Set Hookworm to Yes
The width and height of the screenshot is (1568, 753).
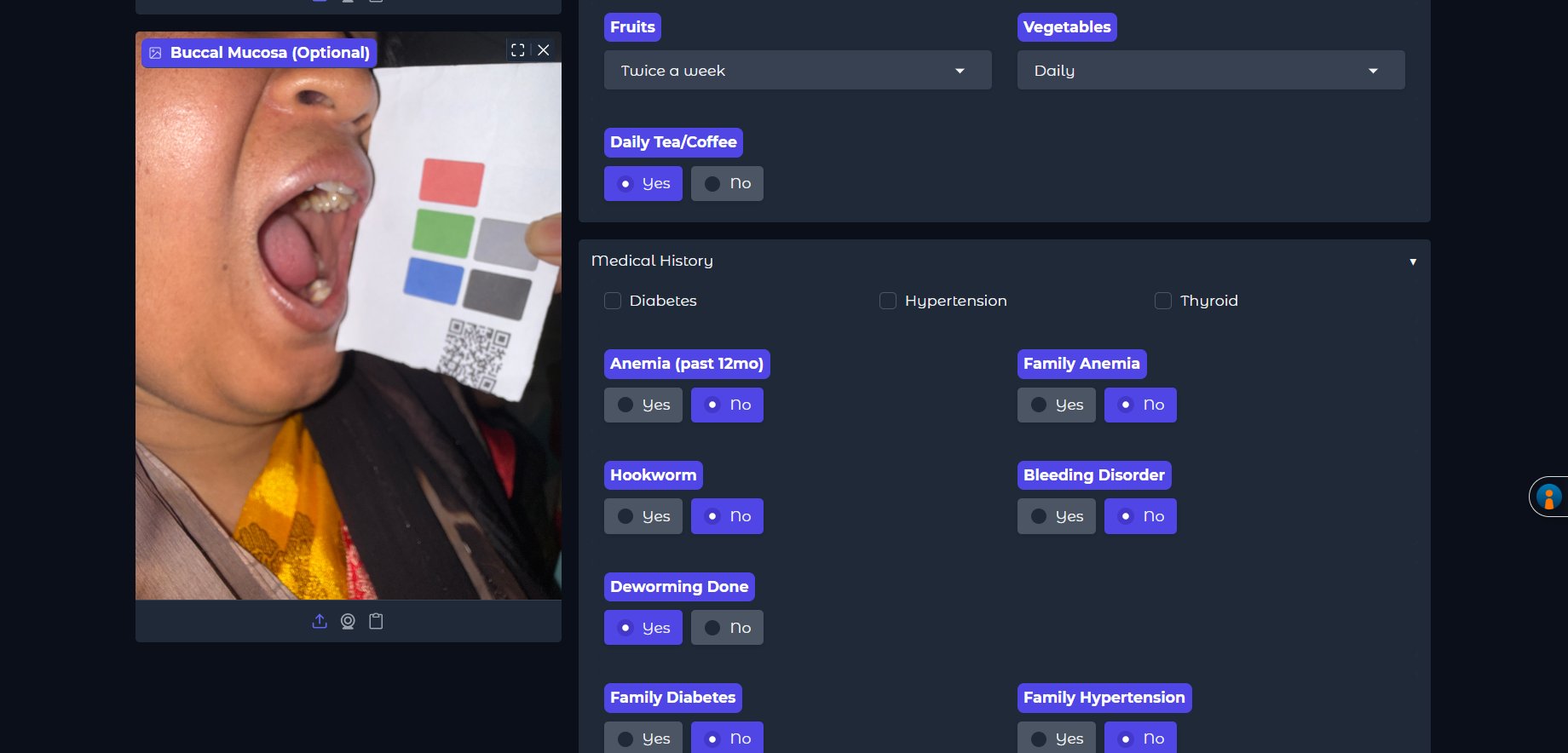pyautogui.click(x=643, y=516)
